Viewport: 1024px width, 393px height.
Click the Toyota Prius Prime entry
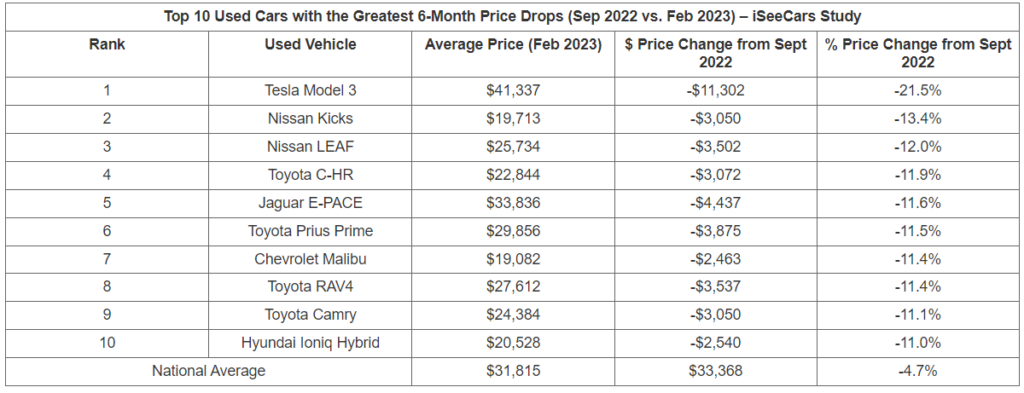point(310,230)
